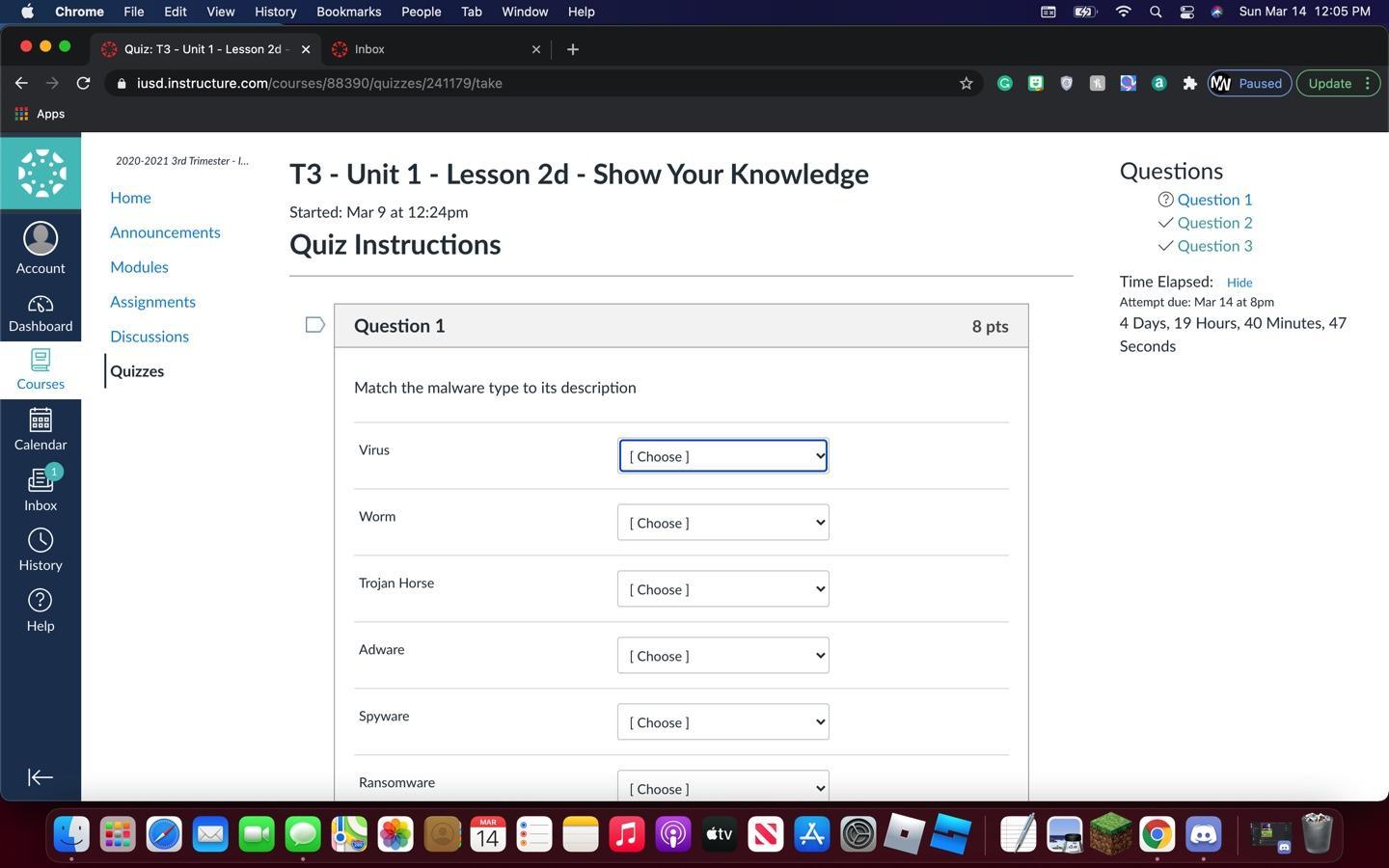1389x868 pixels.
Task: Open course Assignments
Action: tap(152, 302)
